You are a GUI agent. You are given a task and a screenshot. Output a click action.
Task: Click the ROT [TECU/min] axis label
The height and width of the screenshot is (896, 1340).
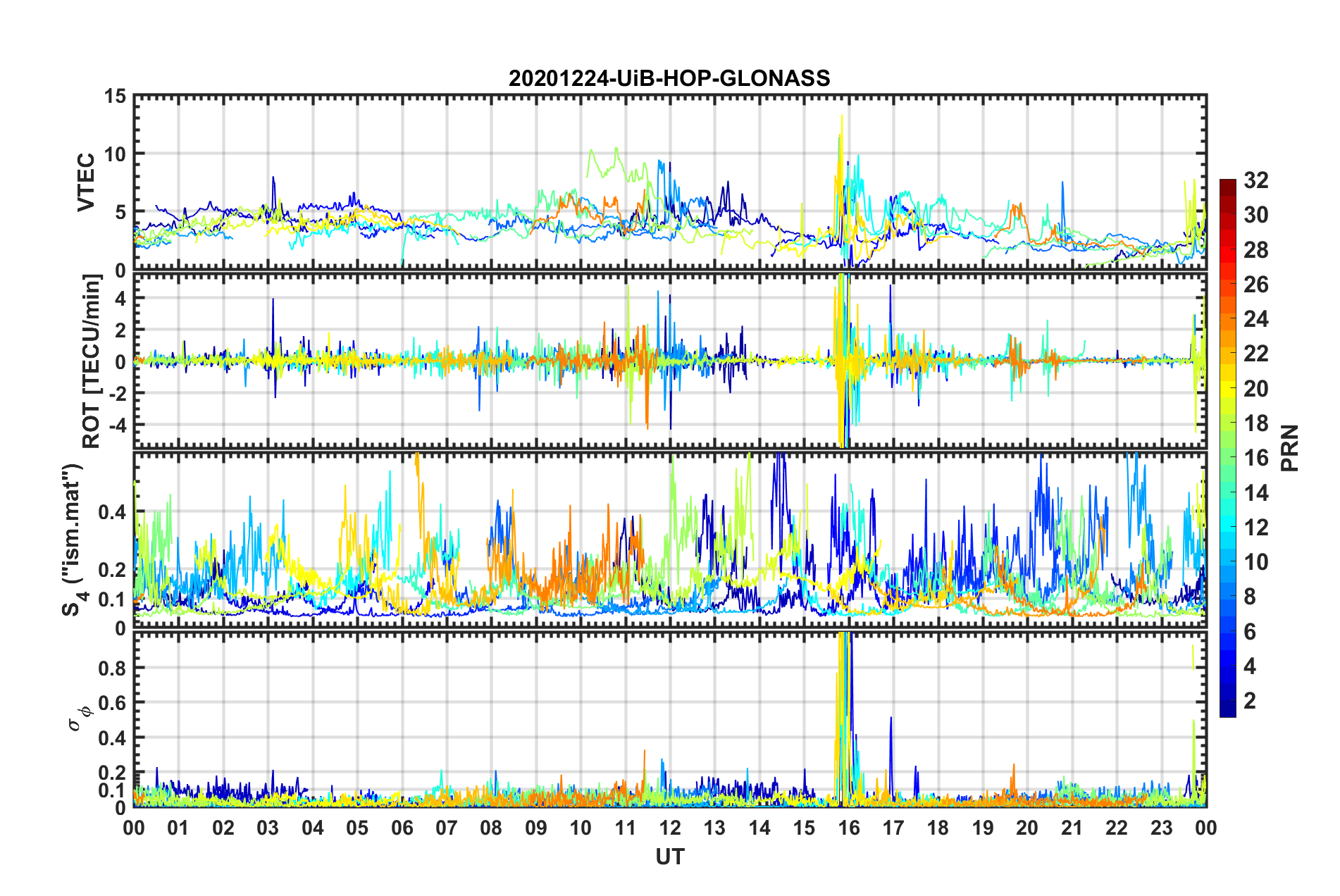pyautogui.click(x=92, y=361)
